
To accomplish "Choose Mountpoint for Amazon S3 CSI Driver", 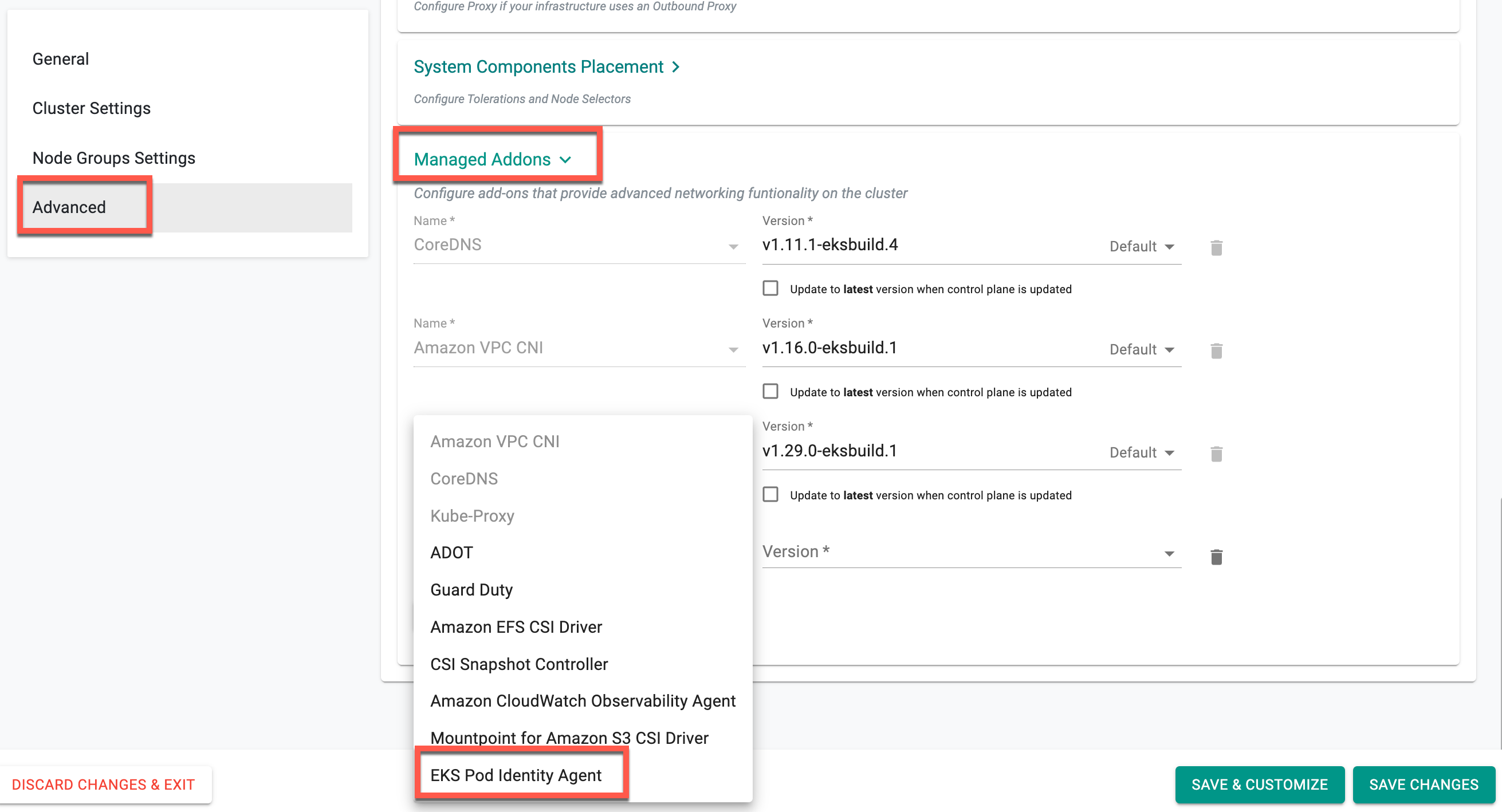I will tap(583, 739).
